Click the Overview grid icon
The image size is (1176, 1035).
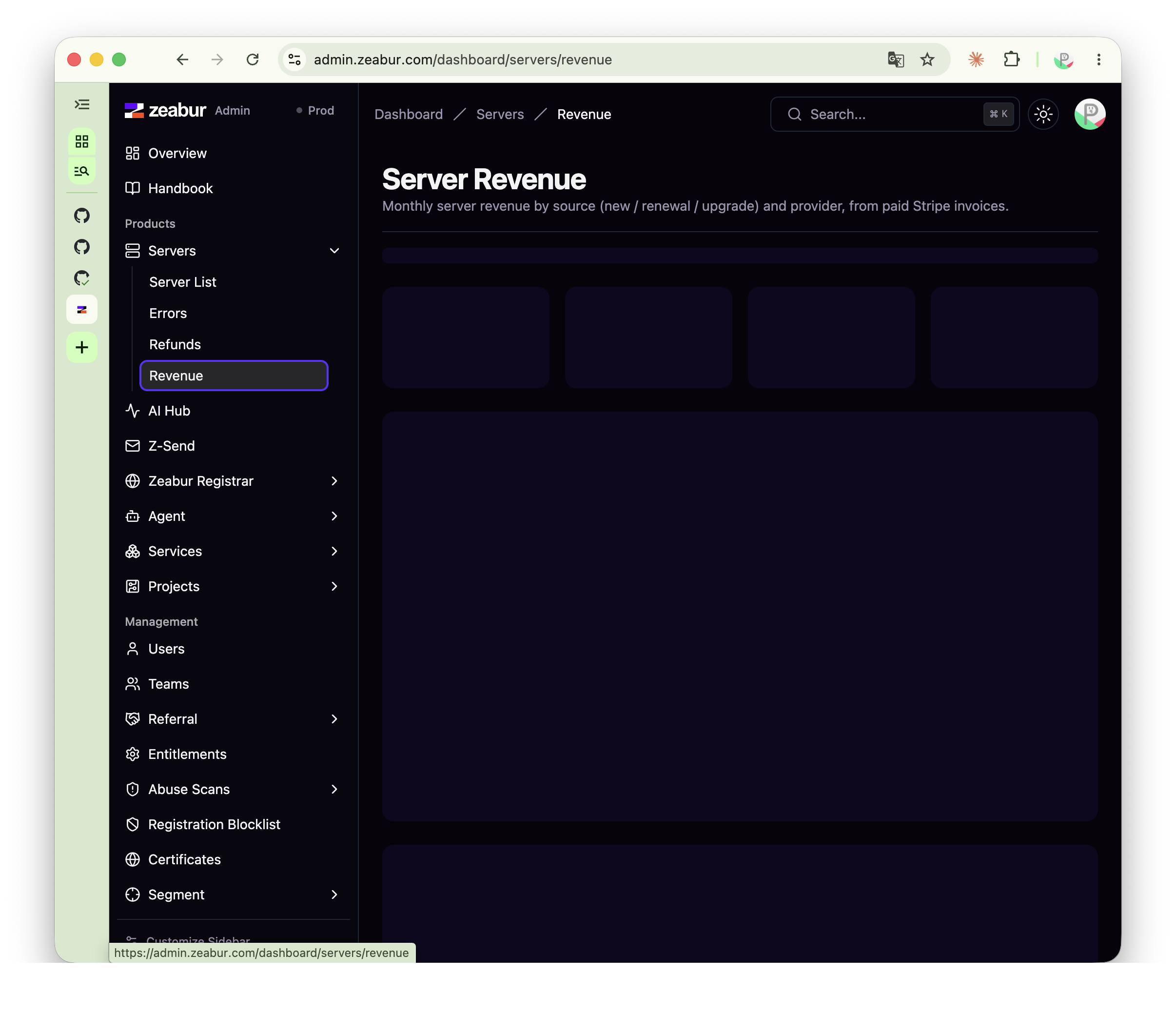pos(132,153)
